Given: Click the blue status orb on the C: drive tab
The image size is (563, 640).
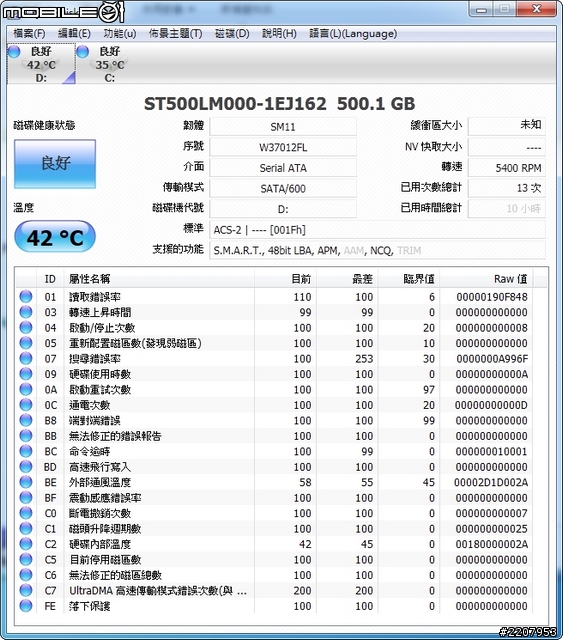Looking at the screenshot, I should coord(83,52).
